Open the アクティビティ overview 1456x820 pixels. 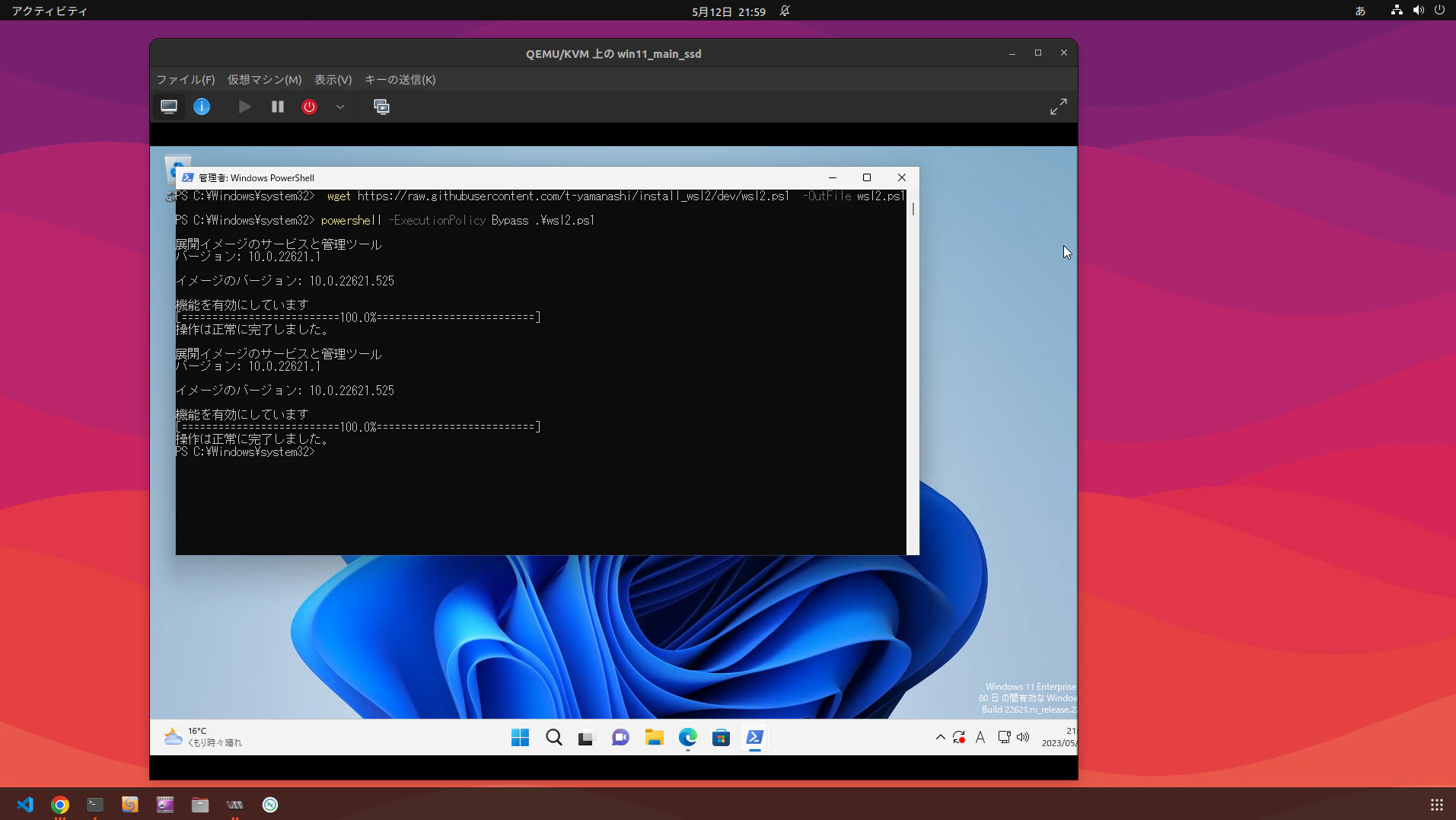tap(49, 11)
